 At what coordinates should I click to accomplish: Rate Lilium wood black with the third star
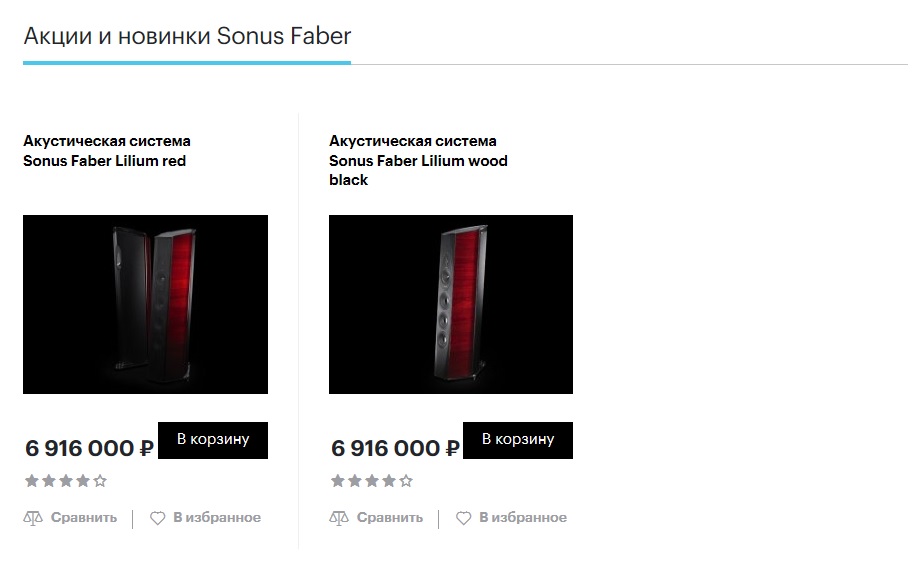click(372, 481)
